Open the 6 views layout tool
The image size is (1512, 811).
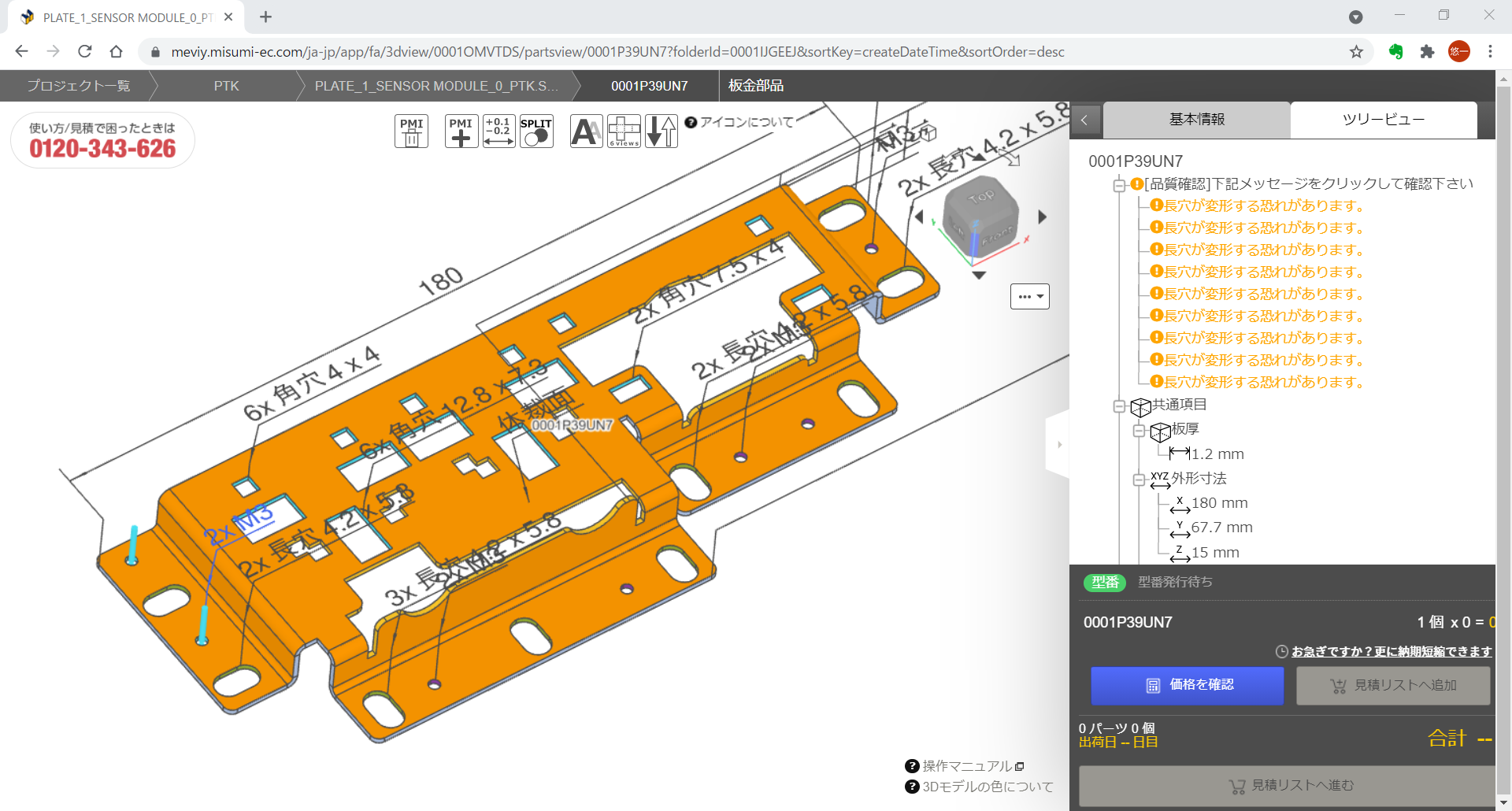tap(624, 131)
